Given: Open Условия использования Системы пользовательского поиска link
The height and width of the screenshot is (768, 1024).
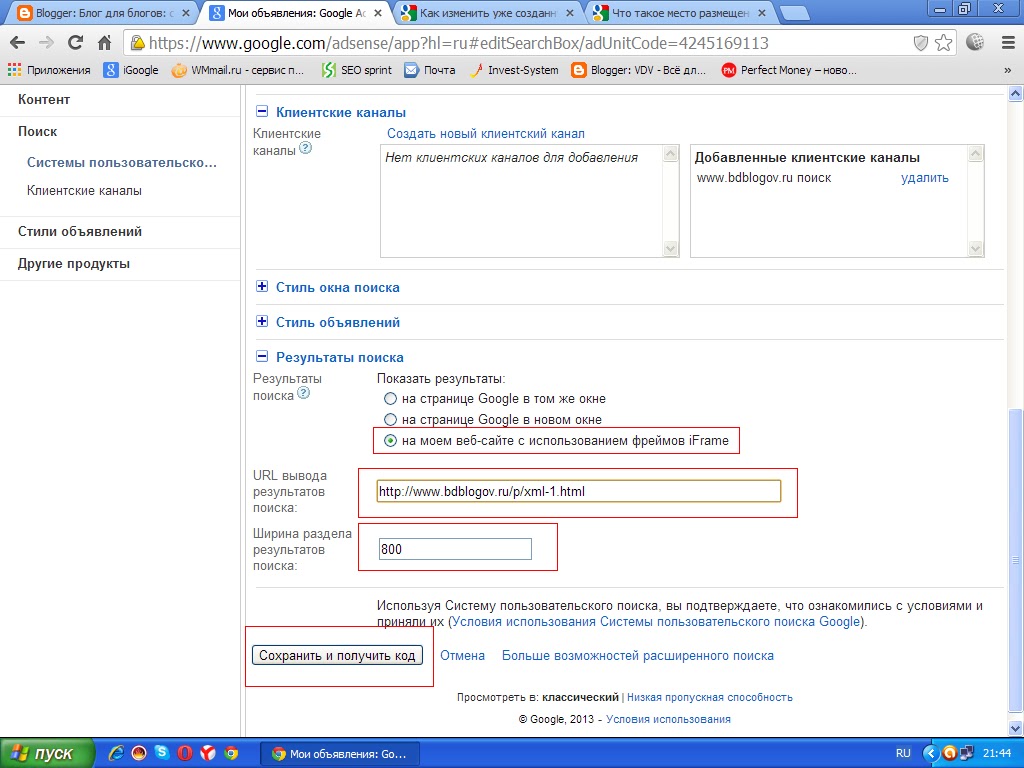Looking at the screenshot, I should click(656, 622).
